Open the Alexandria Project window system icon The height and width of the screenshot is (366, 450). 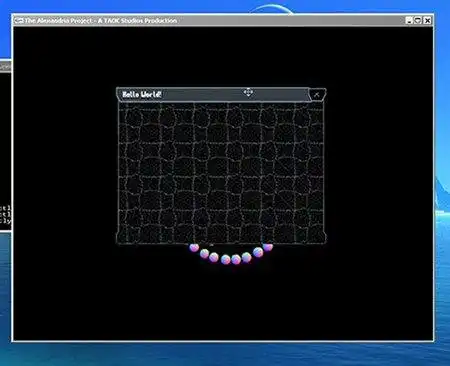(x=19, y=21)
